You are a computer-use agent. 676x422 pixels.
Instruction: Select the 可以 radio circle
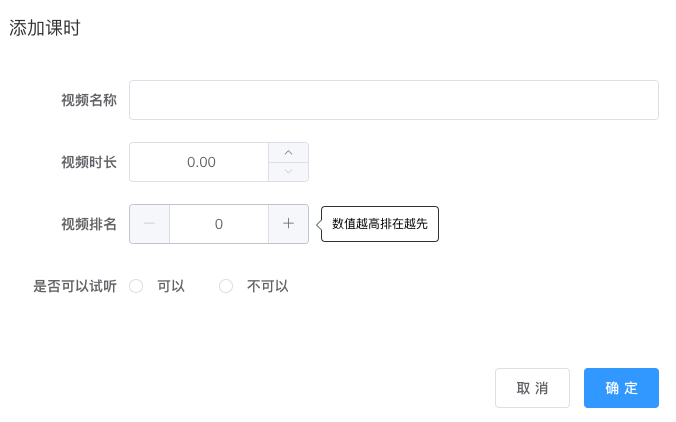136,286
